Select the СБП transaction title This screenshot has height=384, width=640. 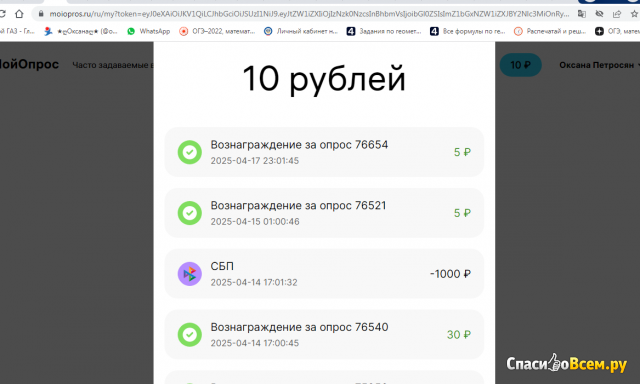point(222,266)
